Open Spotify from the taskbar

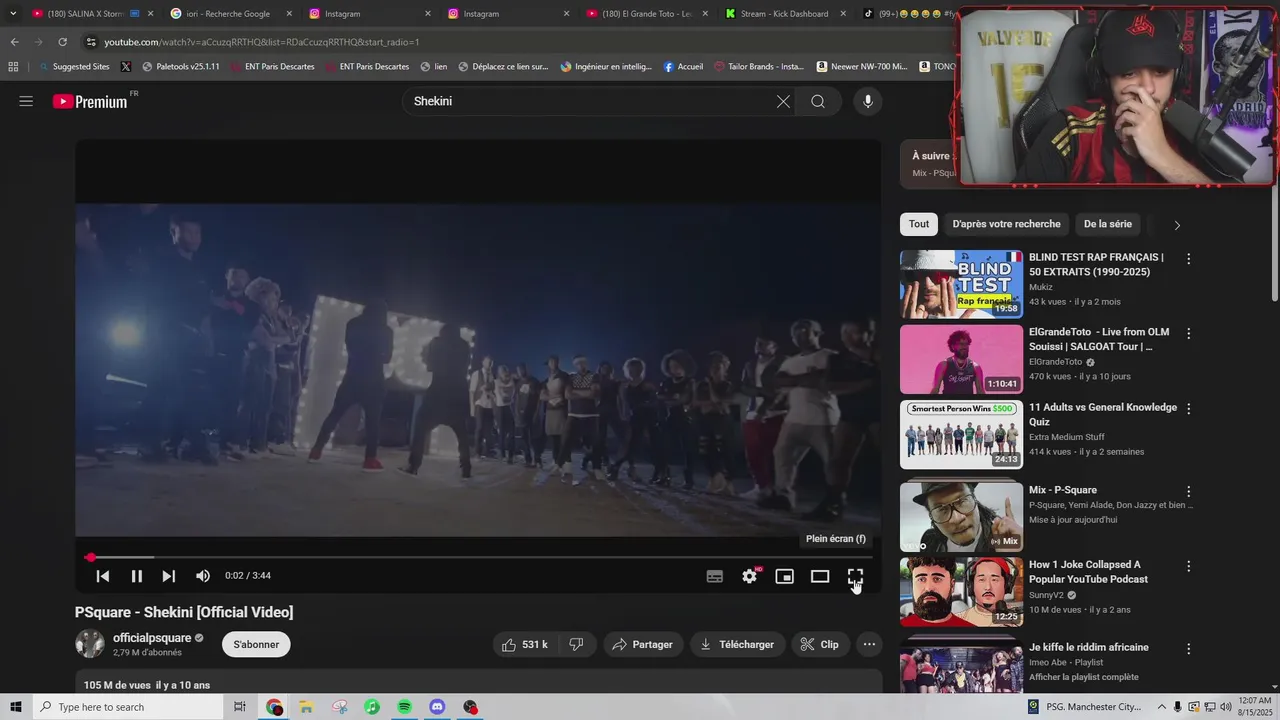coord(404,707)
